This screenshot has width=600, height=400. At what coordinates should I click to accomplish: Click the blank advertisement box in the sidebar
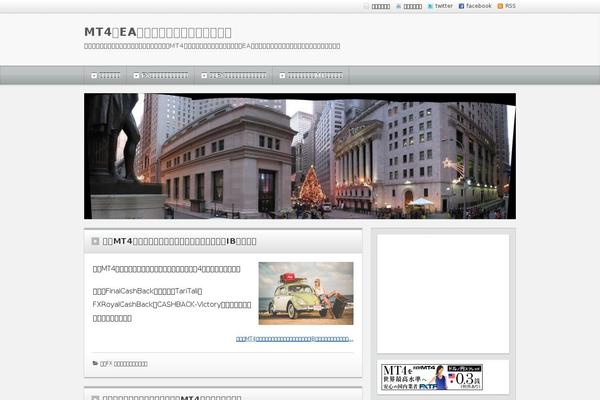(x=443, y=294)
